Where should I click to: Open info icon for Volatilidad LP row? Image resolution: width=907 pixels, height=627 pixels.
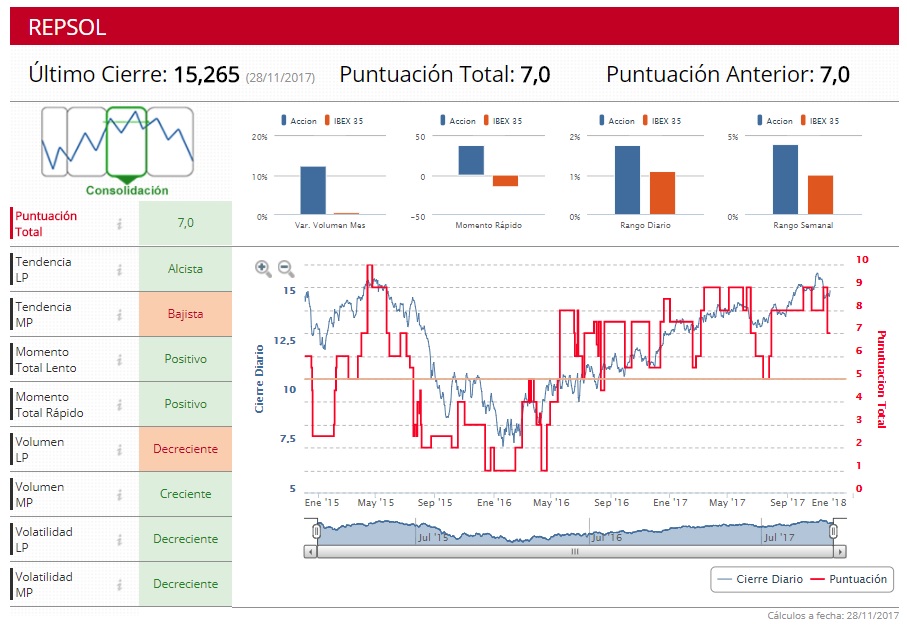(120, 540)
